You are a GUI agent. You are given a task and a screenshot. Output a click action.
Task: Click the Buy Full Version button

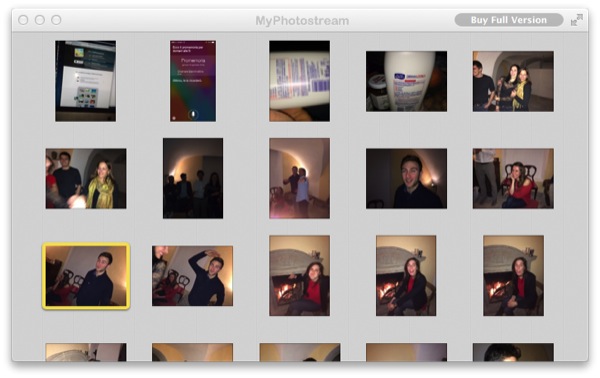[509, 20]
